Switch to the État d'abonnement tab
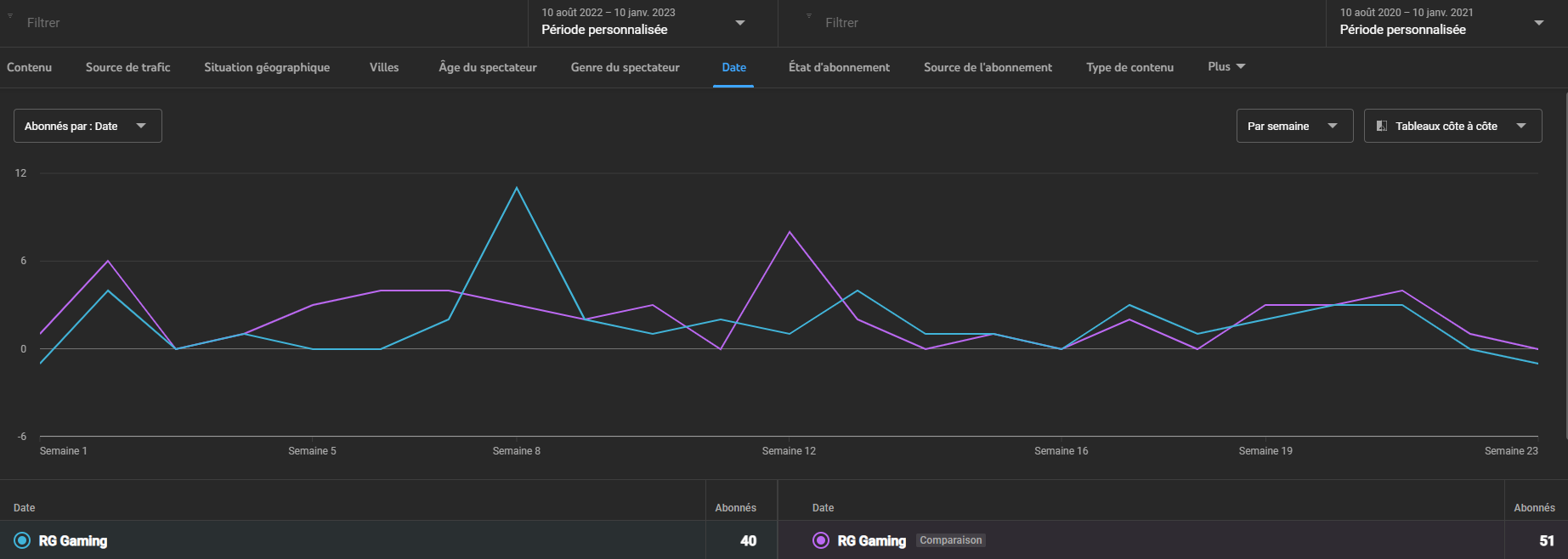This screenshot has width=1568, height=559. point(839,67)
